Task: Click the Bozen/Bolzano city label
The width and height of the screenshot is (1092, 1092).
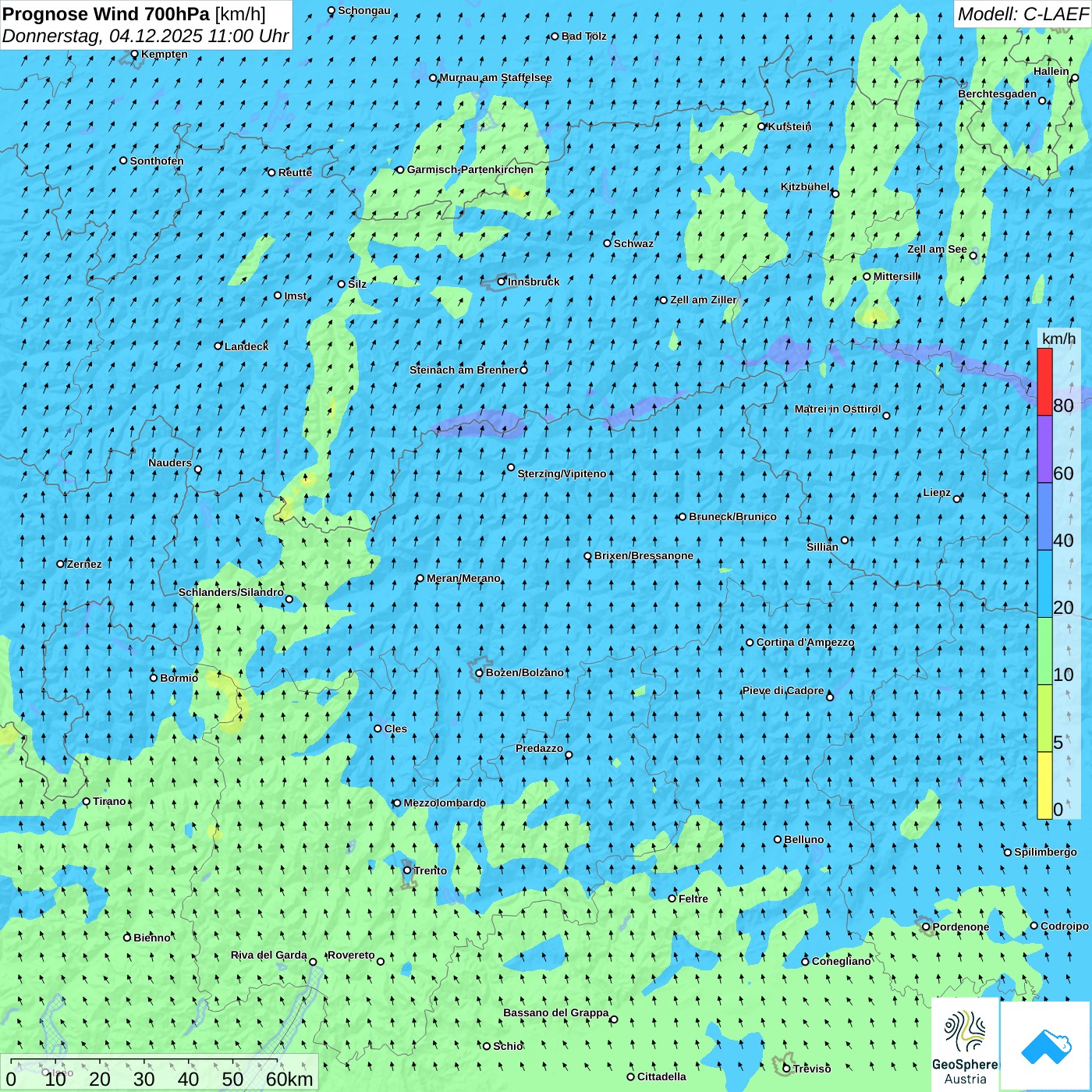Action: [524, 672]
